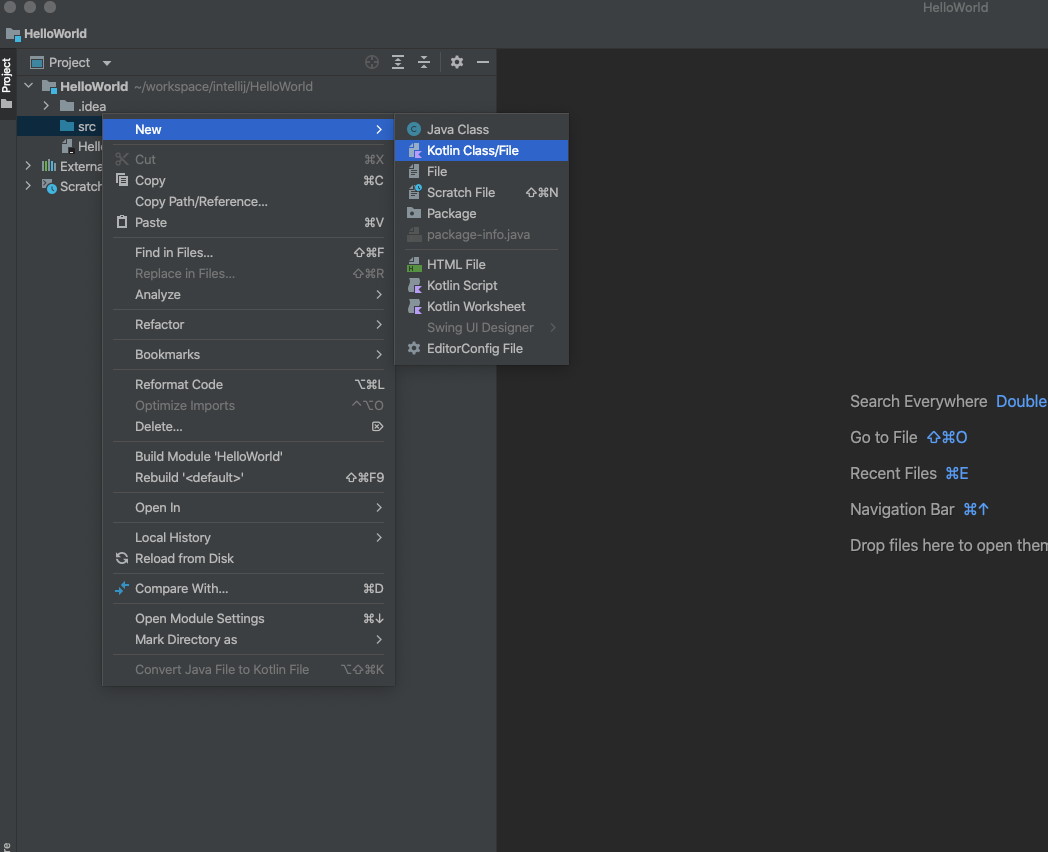This screenshot has height=852, width=1048.
Task: Choose Rebuild '<default>'
Action: coord(249,477)
